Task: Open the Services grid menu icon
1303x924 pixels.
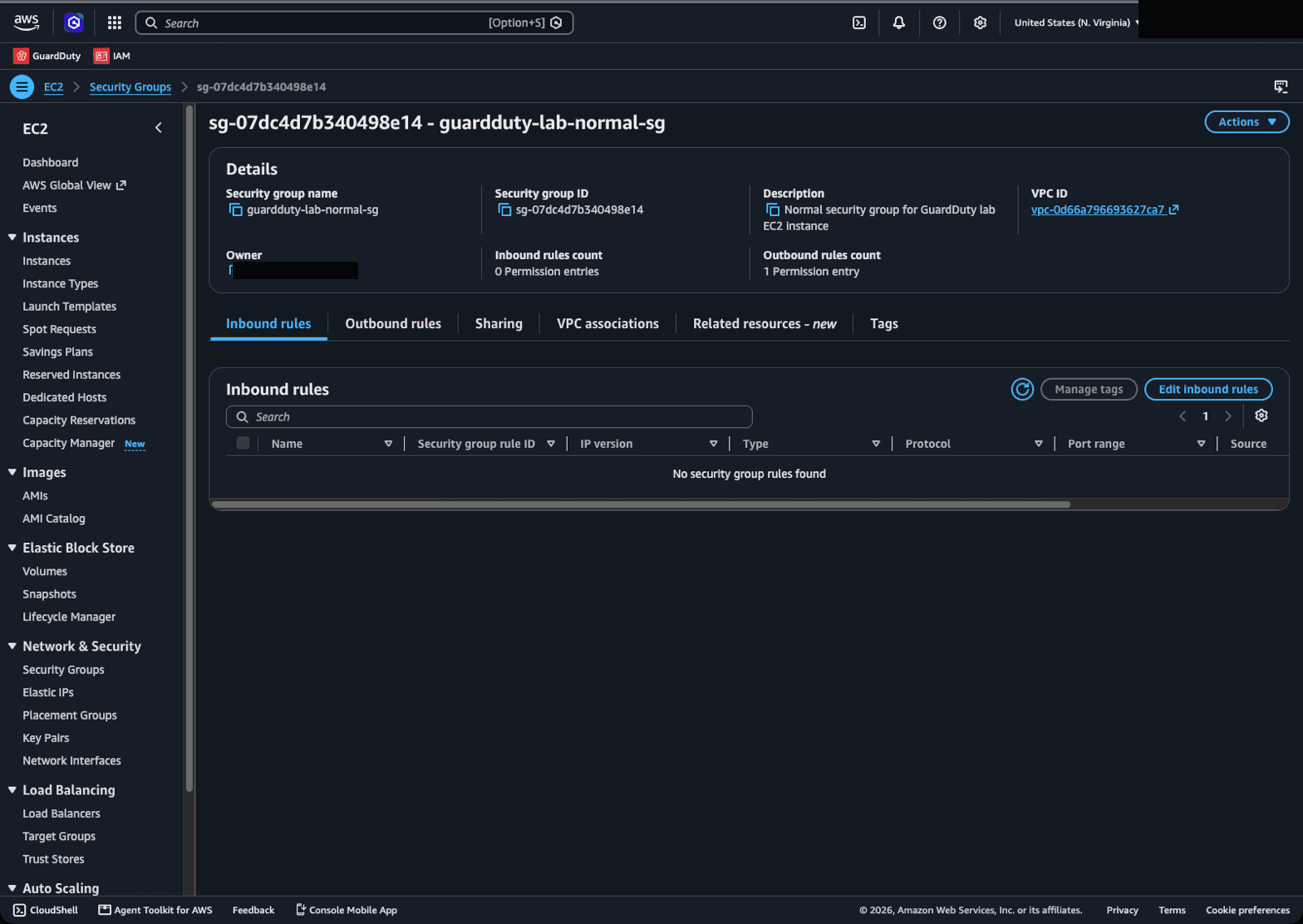Action: click(x=115, y=22)
